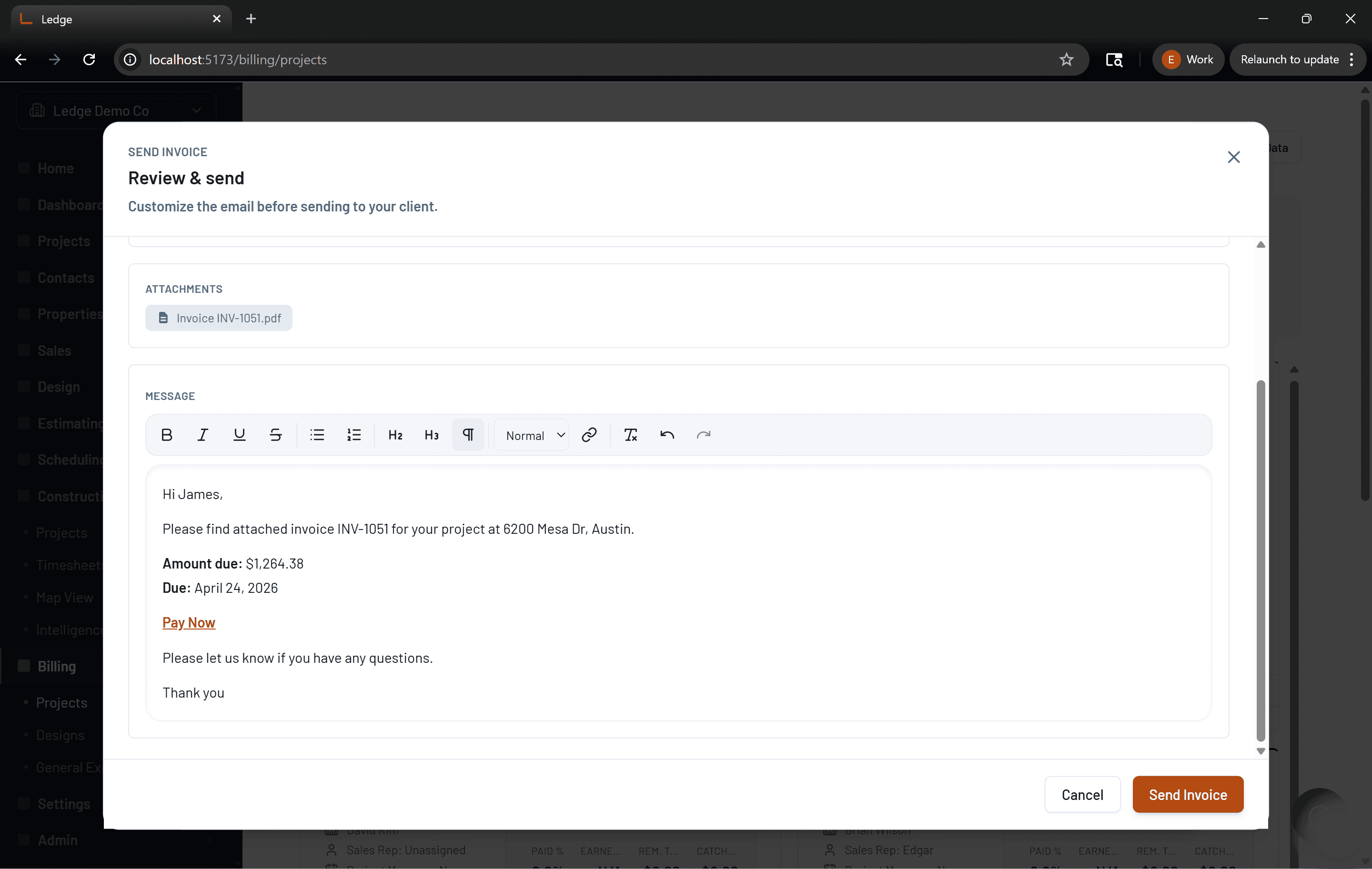Insert a numbered list in message
The width and height of the screenshot is (1372, 869).
click(354, 435)
